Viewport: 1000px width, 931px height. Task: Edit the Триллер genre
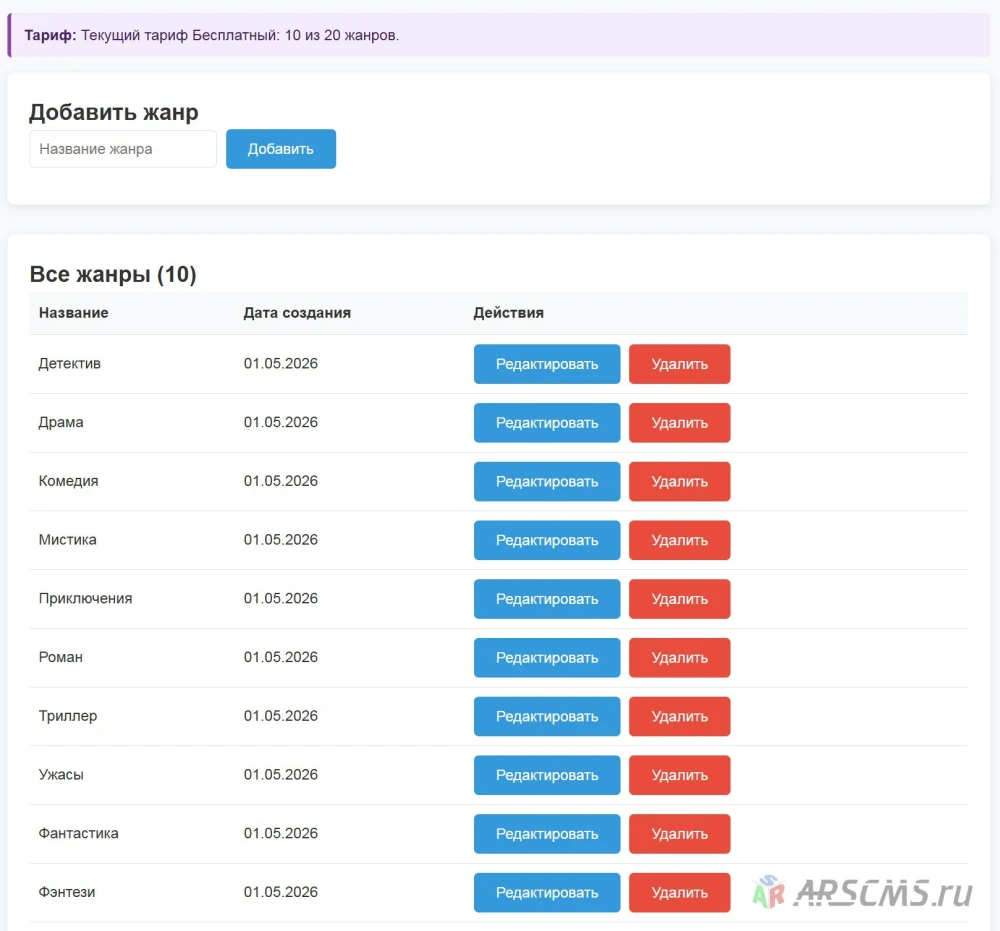[547, 716]
